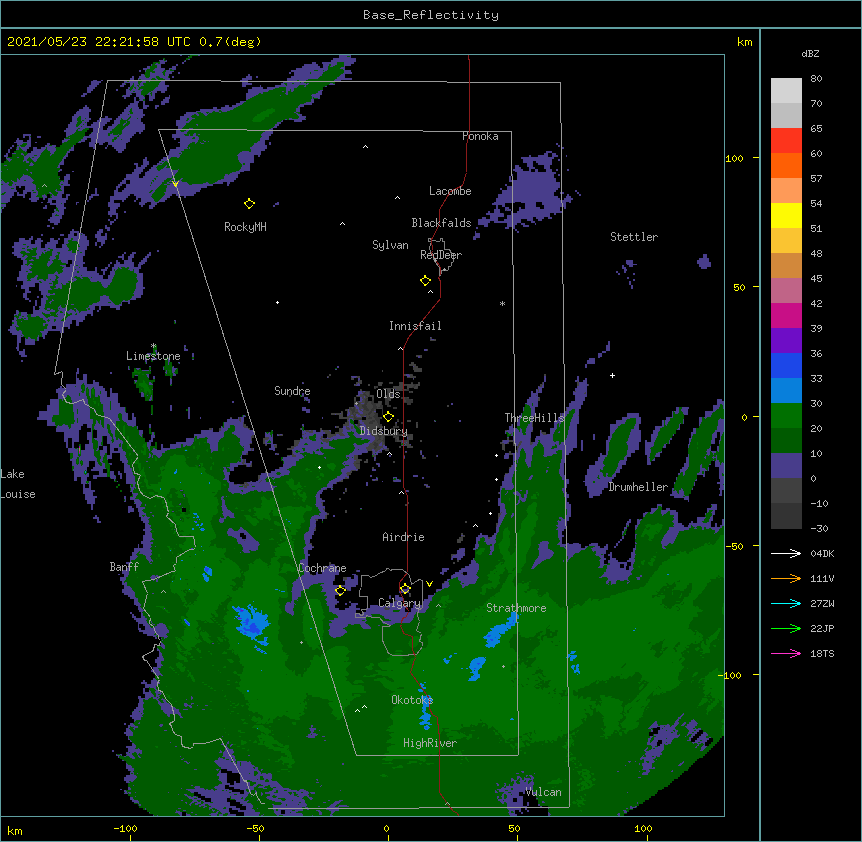862x842 pixels.
Task: Click the orange 57-60 dBZ color swatch
Action: (786, 166)
